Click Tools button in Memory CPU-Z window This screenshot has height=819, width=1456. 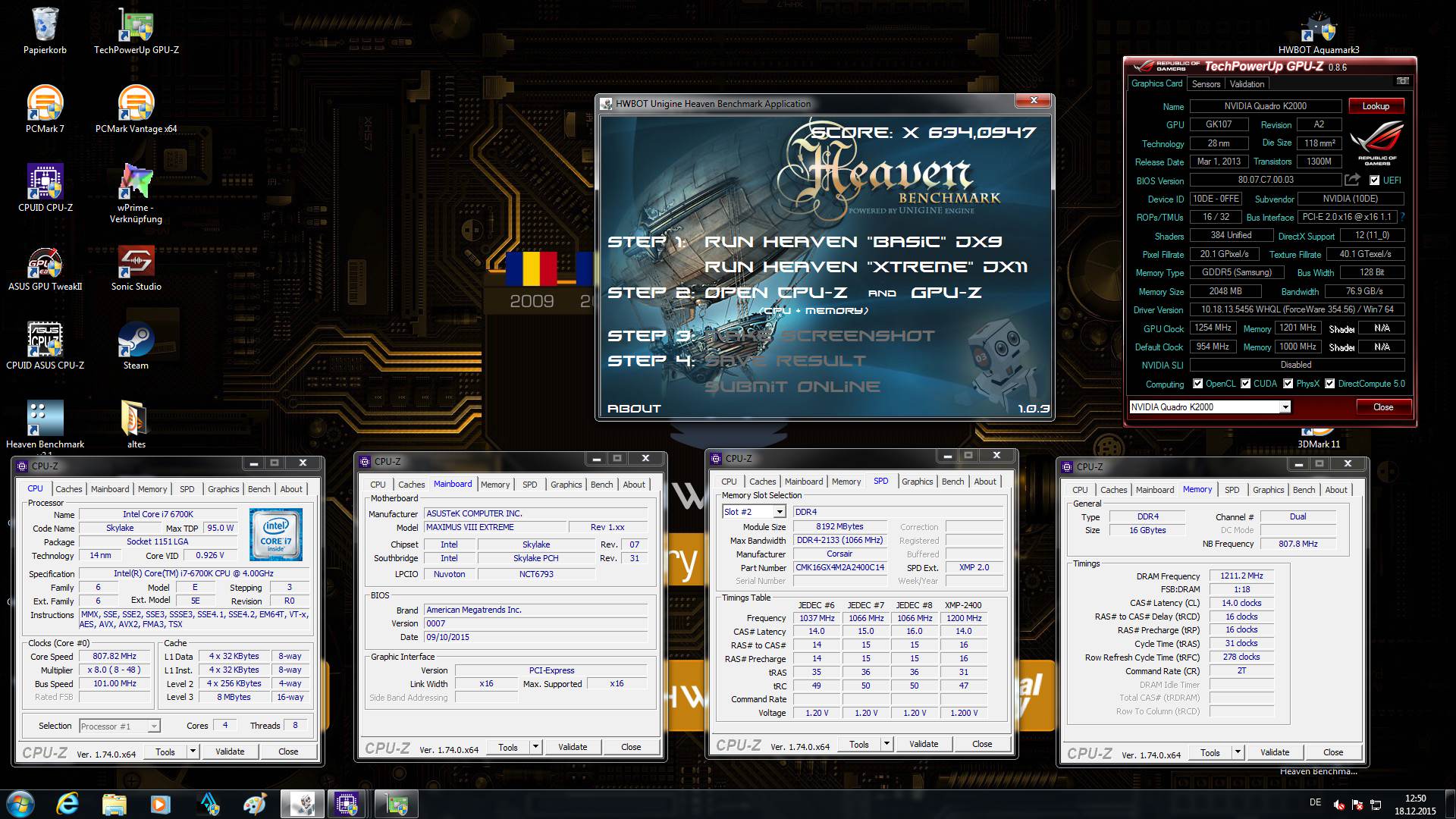tap(1210, 752)
